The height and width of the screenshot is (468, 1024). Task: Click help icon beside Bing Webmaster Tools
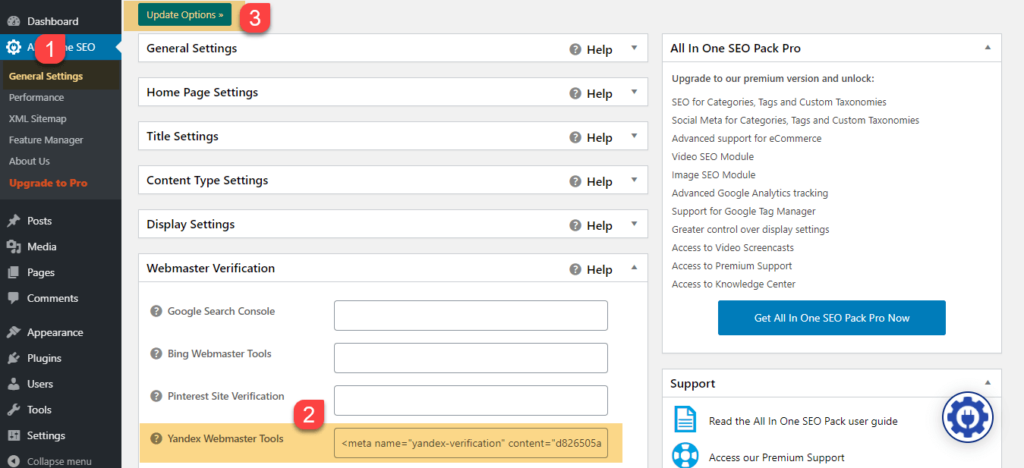pyautogui.click(x=156, y=354)
